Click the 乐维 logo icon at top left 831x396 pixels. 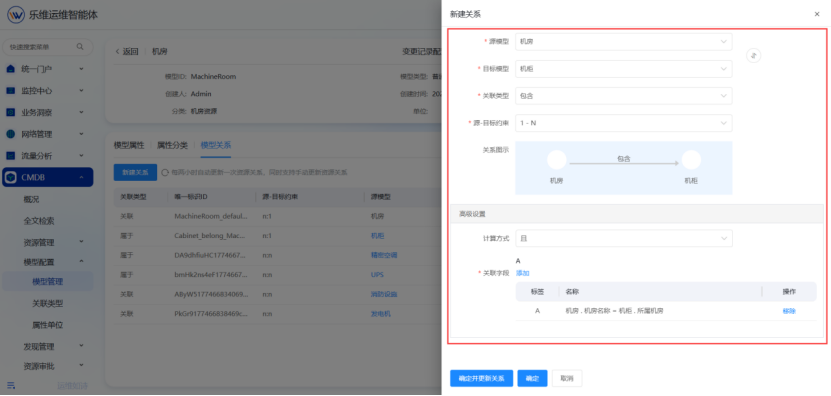pyautogui.click(x=16, y=15)
